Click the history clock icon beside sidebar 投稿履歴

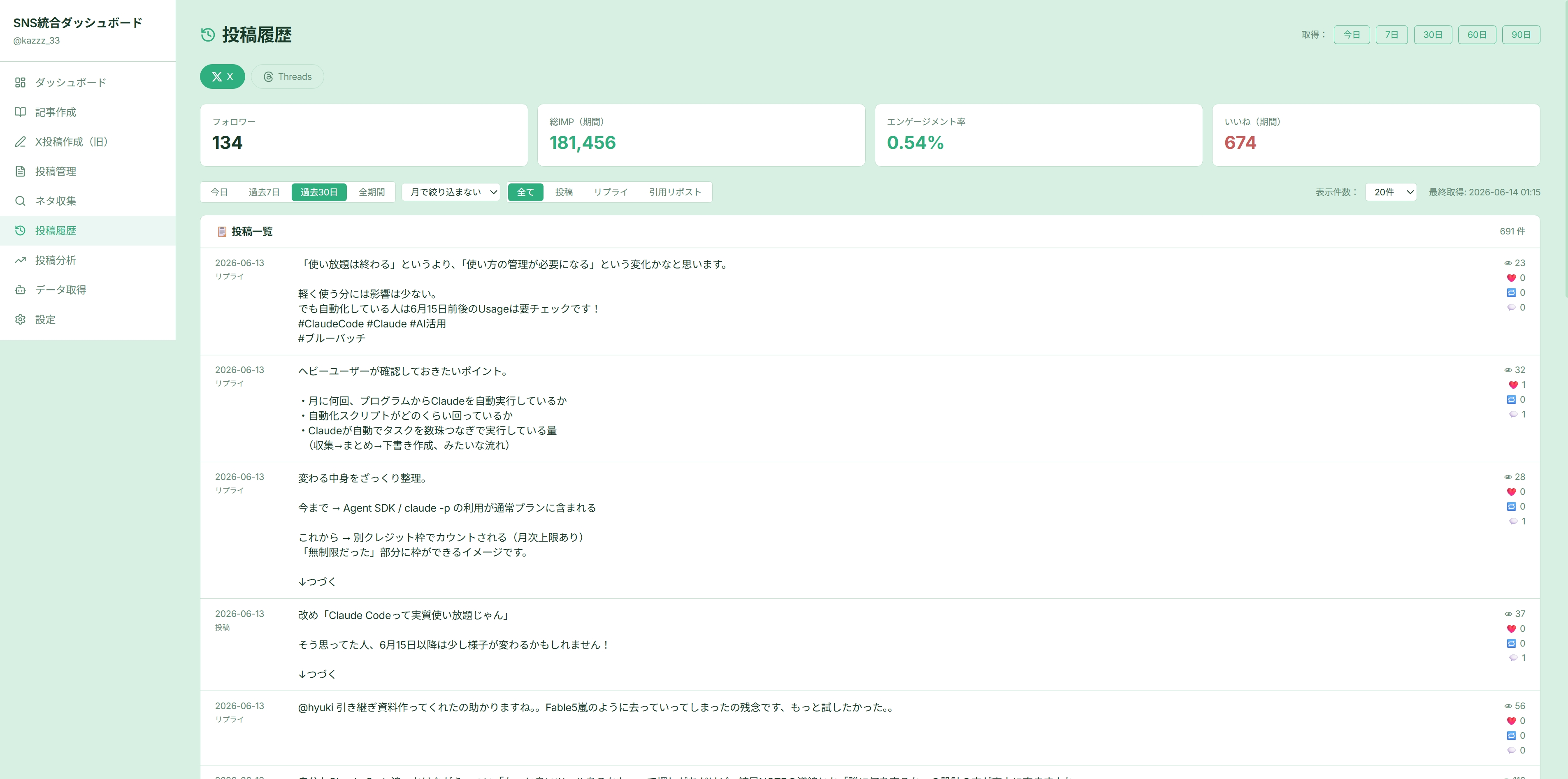(20, 231)
